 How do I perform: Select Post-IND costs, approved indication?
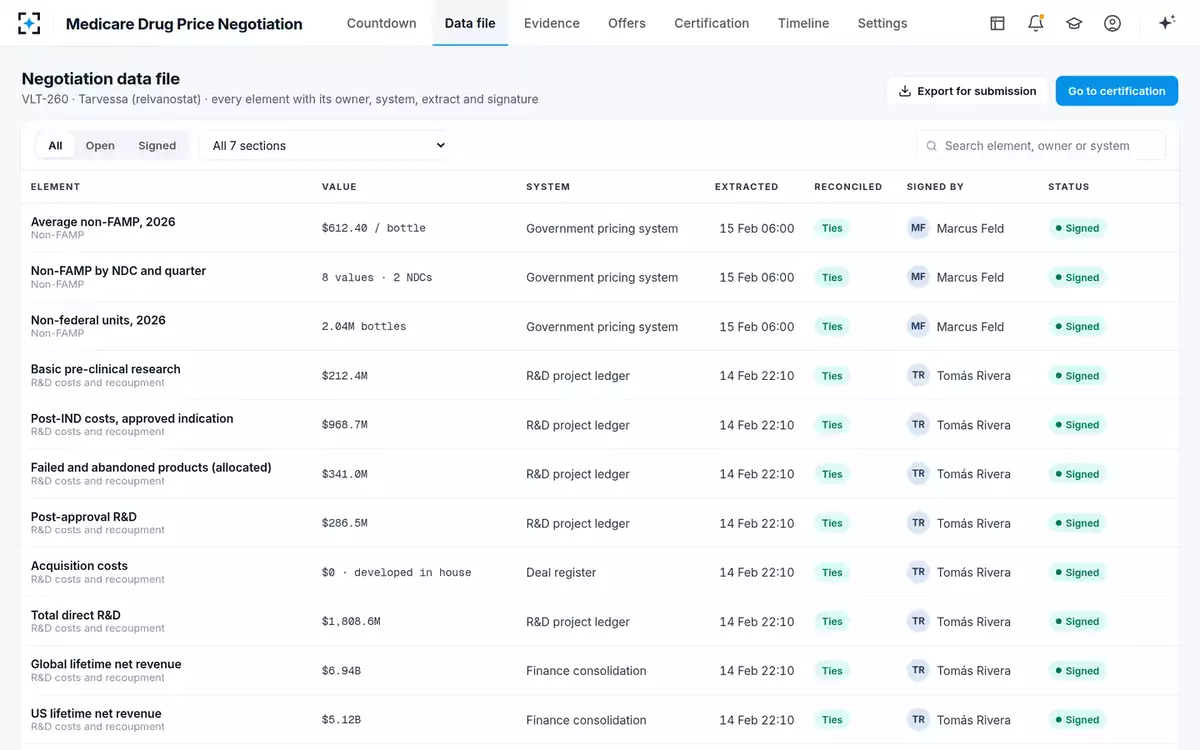[x=132, y=418]
